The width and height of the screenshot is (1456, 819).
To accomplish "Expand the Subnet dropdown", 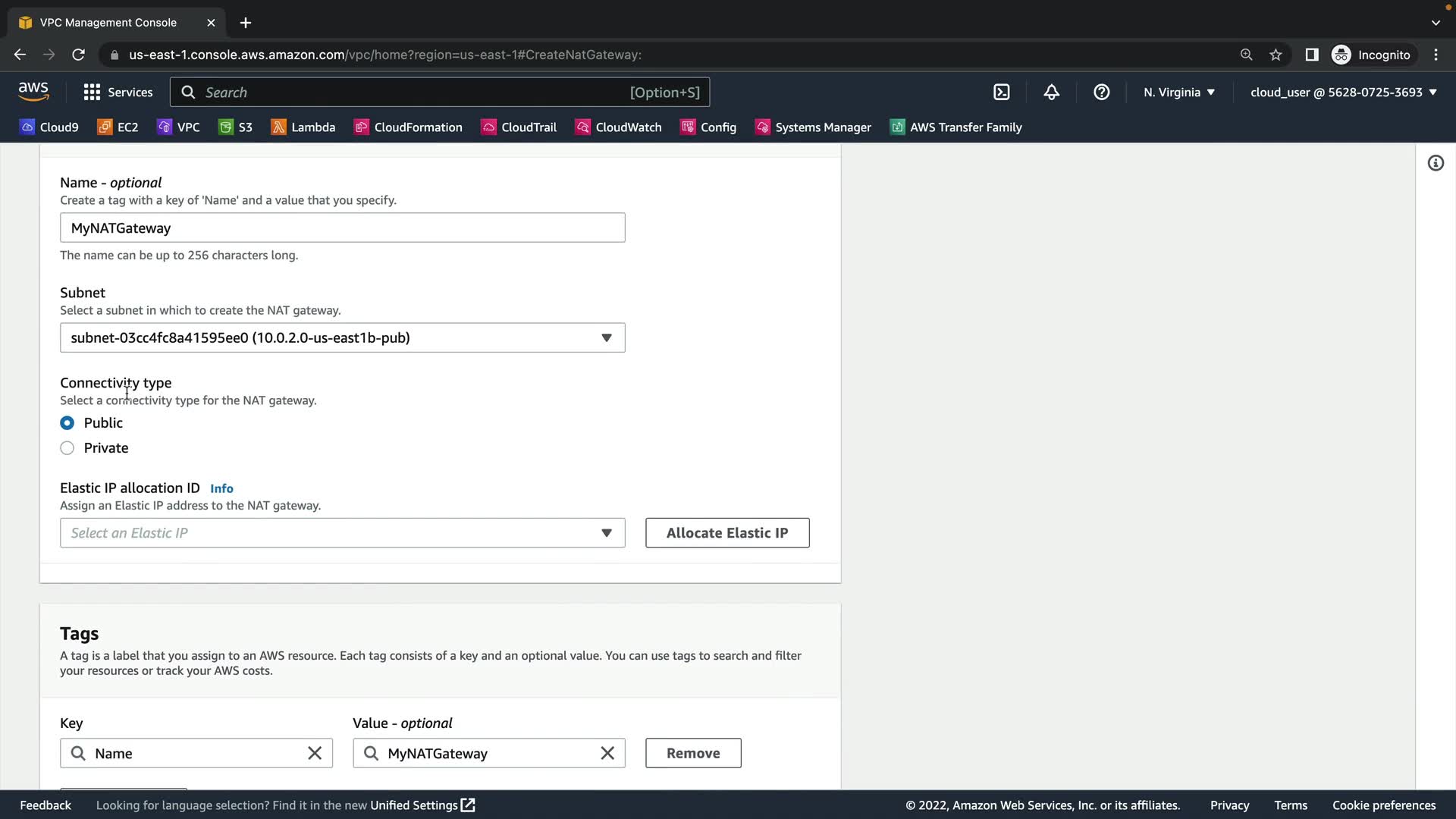I will (342, 337).
